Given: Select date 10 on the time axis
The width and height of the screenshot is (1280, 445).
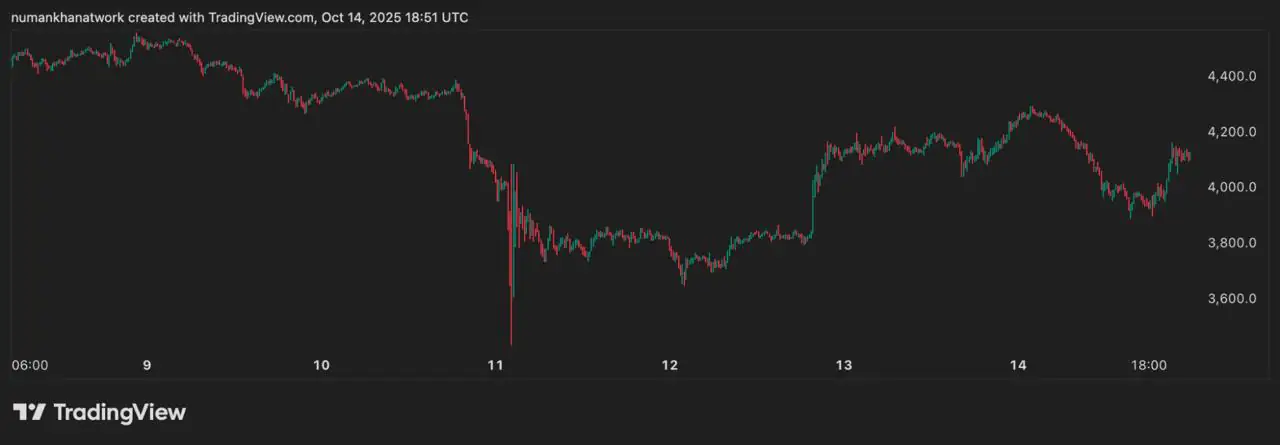Looking at the screenshot, I should [x=321, y=366].
